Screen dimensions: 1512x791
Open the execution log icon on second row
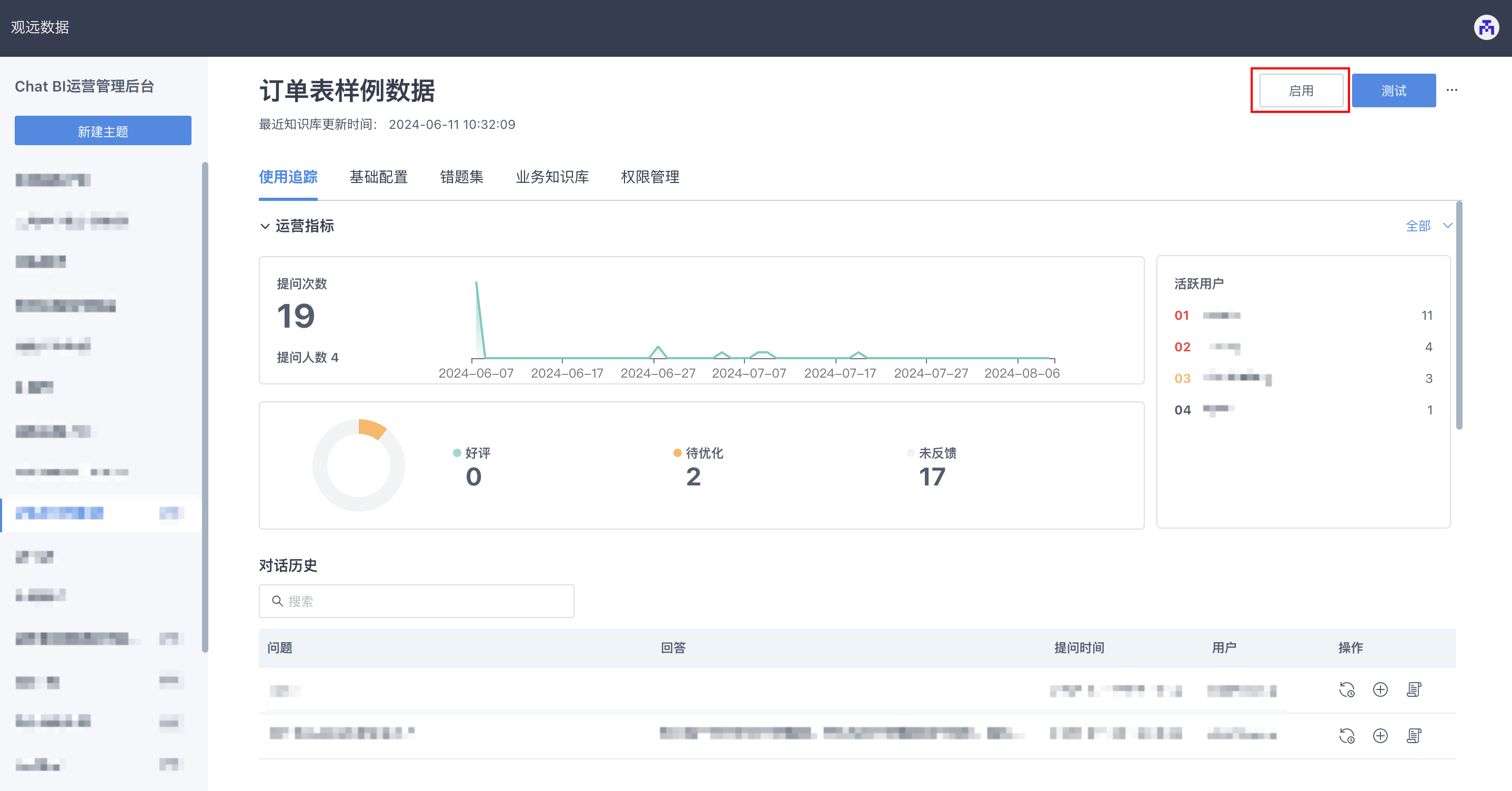point(1415,736)
